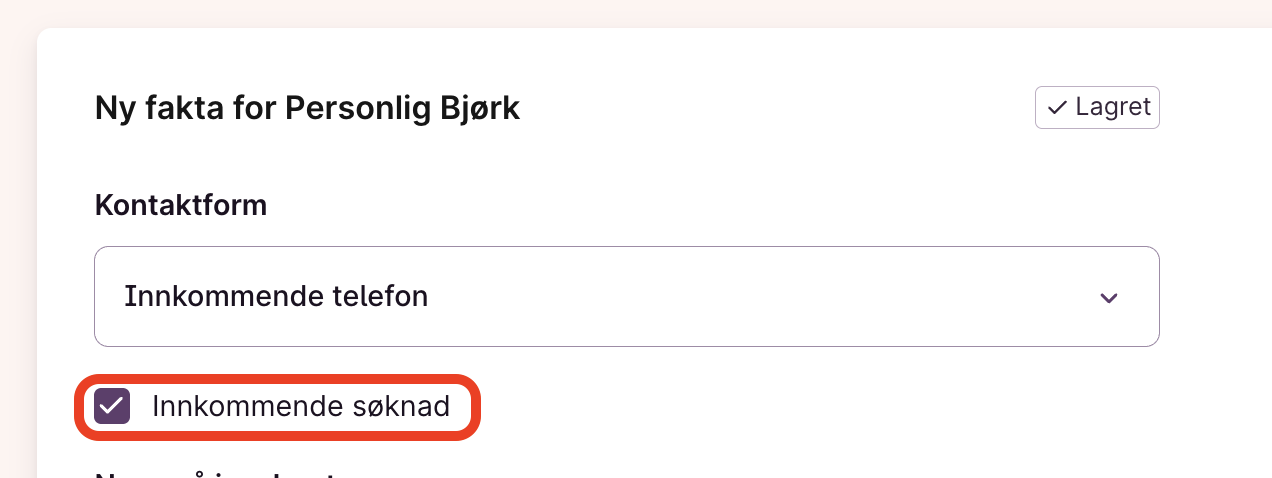
Task: Click the white tick inside the purple checkbox
Action: pyautogui.click(x=112, y=406)
